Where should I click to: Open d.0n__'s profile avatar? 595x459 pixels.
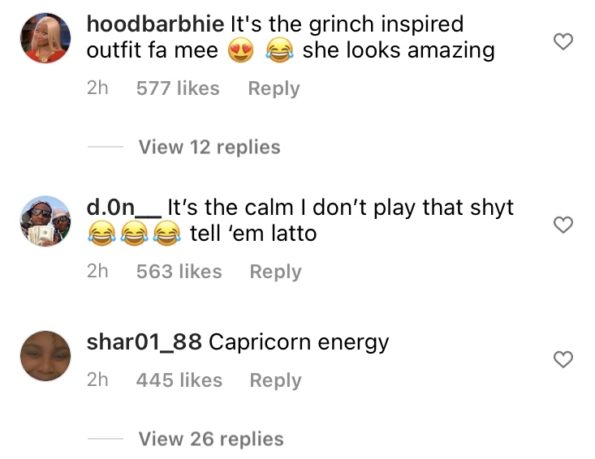pyautogui.click(x=46, y=221)
